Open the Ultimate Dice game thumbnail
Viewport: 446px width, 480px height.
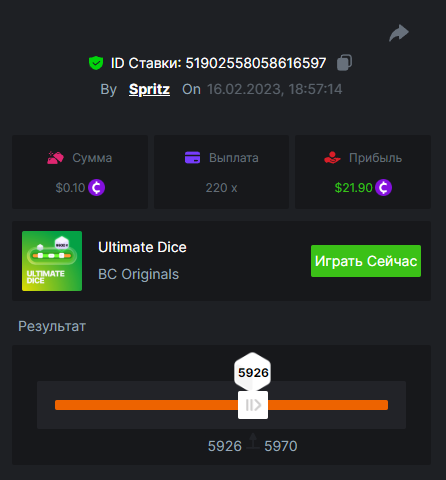(x=52, y=261)
